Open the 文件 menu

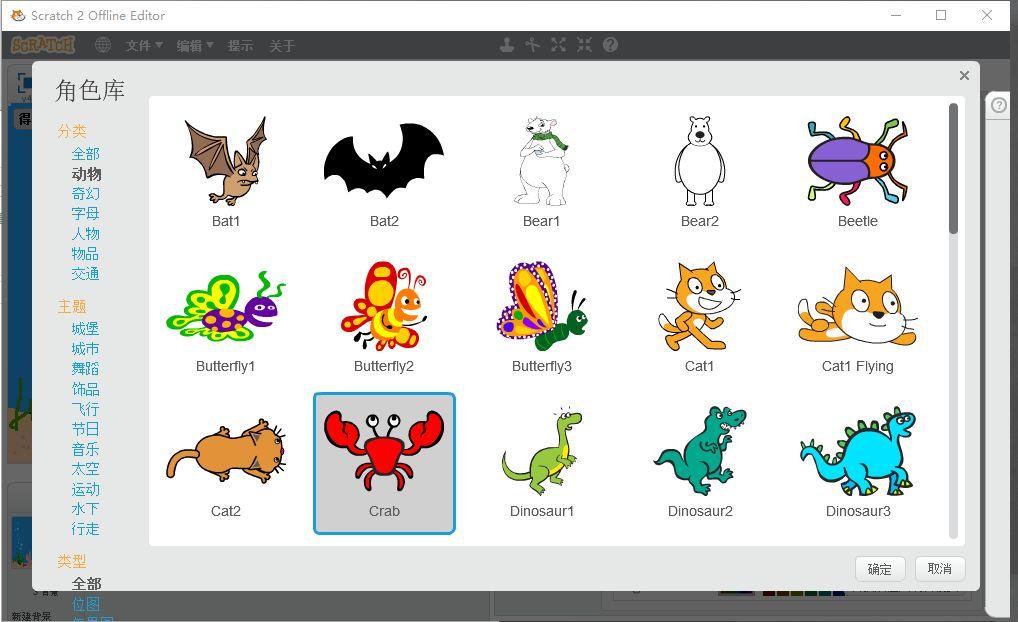click(x=143, y=45)
